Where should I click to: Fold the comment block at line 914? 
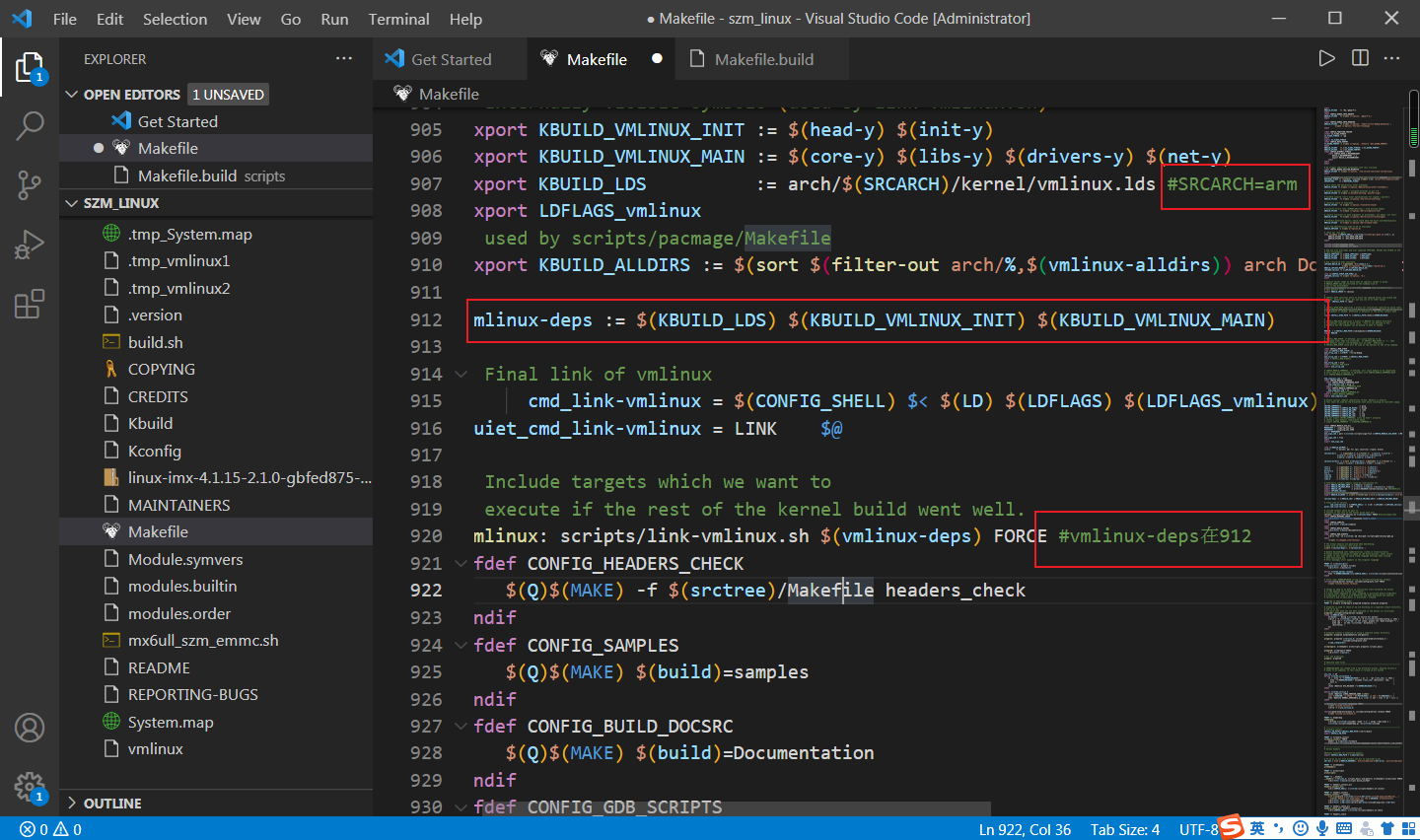click(x=461, y=374)
